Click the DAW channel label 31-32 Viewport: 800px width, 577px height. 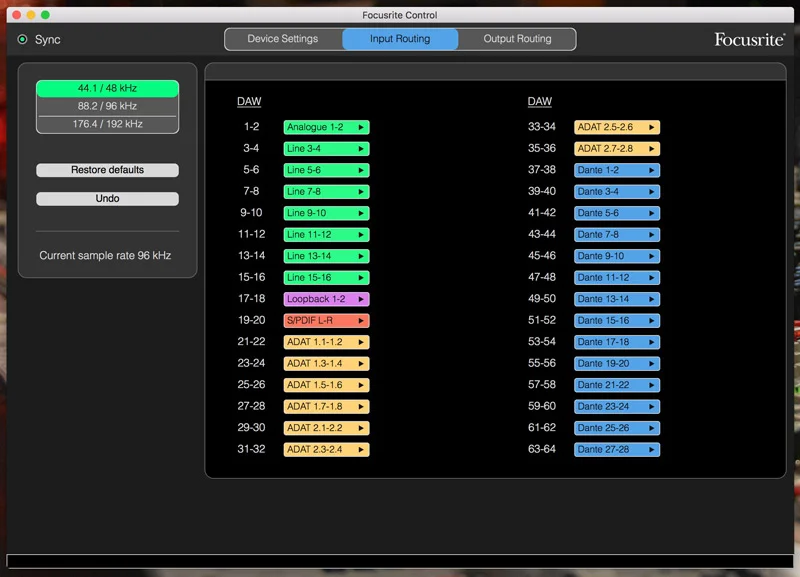pos(252,449)
